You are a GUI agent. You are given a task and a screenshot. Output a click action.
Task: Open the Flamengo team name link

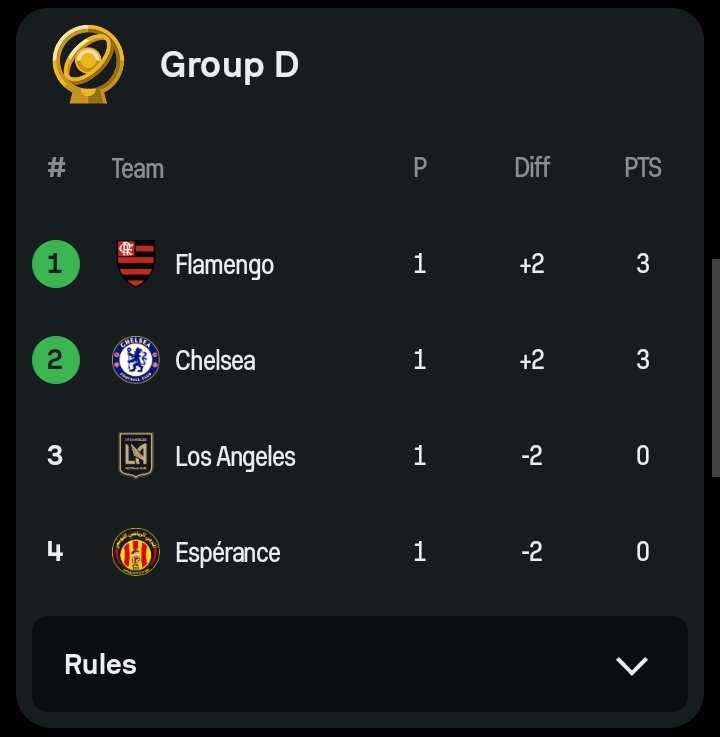tap(225, 265)
